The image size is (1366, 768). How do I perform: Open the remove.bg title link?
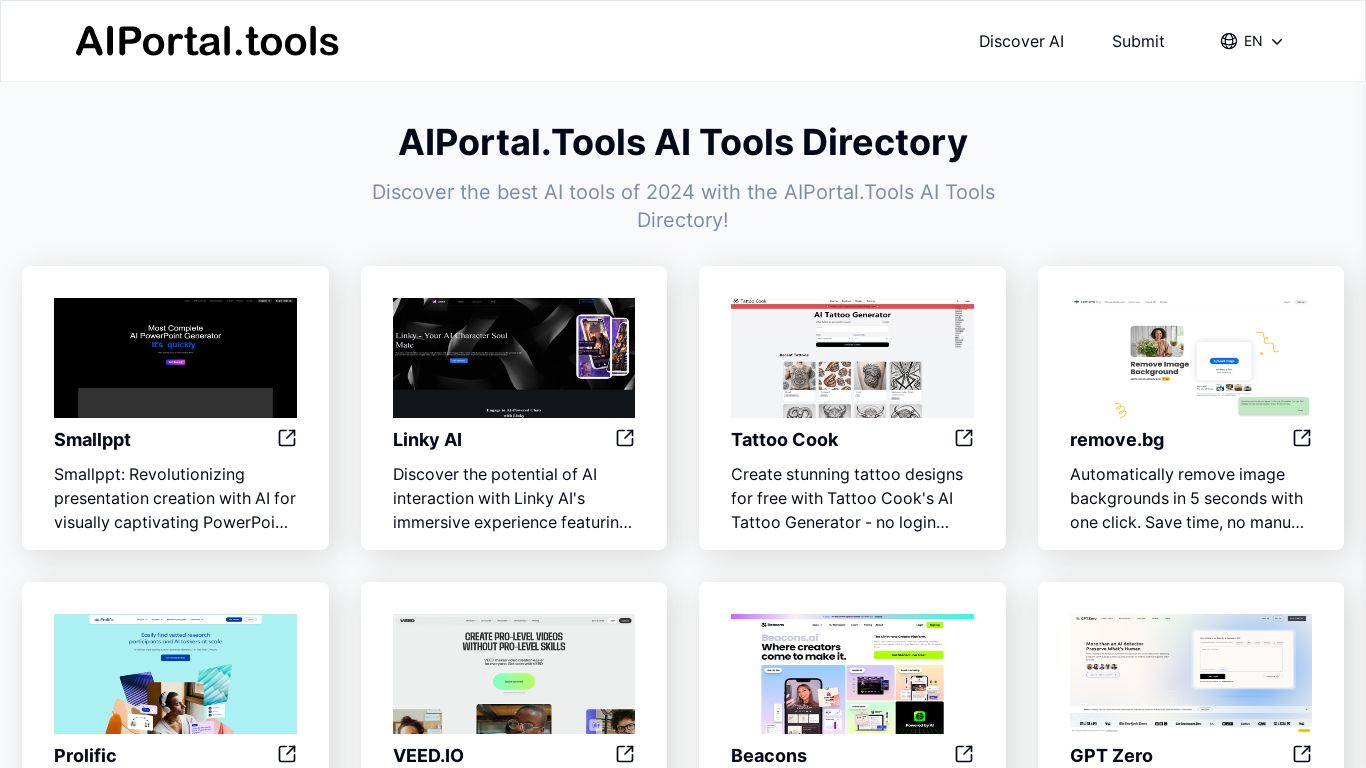1117,440
